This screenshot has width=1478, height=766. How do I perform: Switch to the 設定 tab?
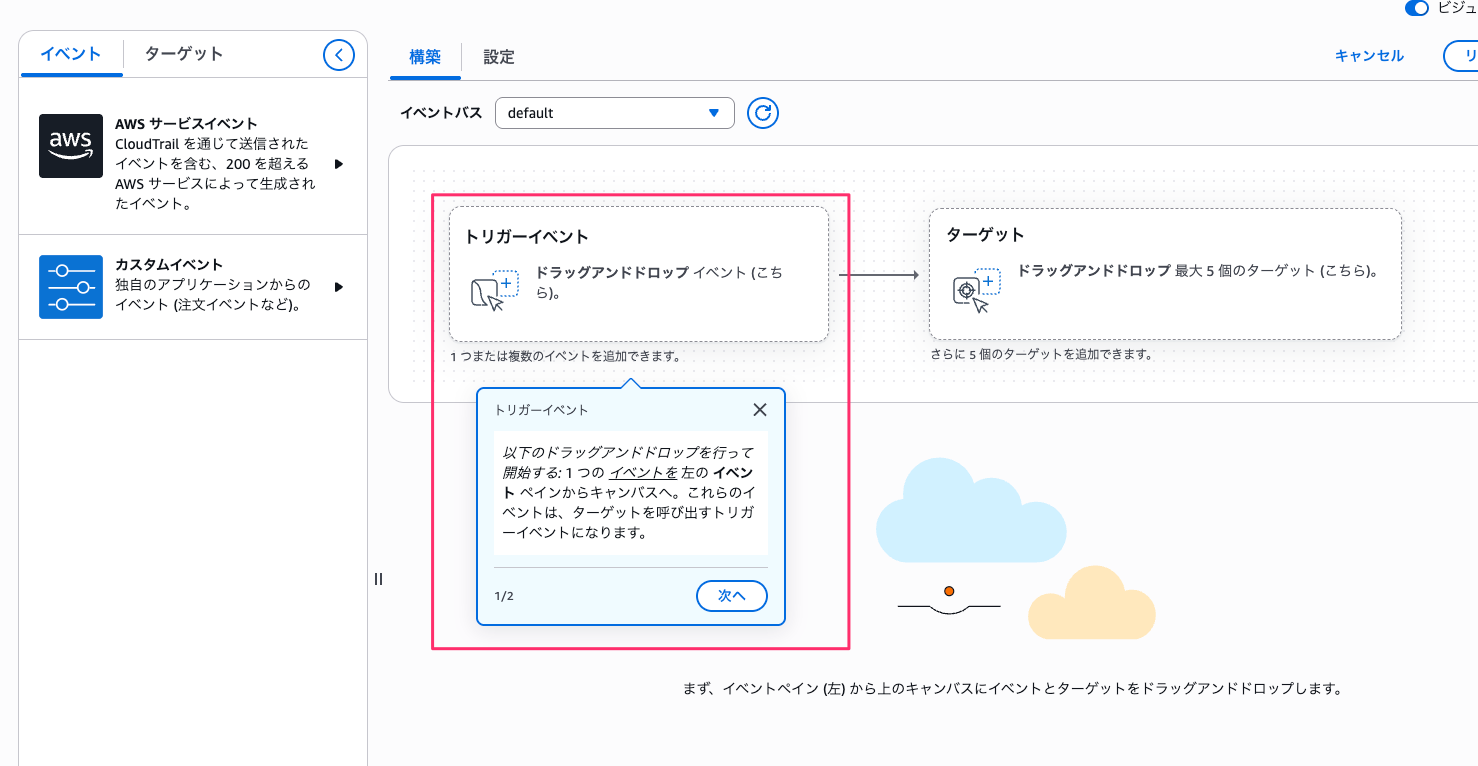coord(499,57)
